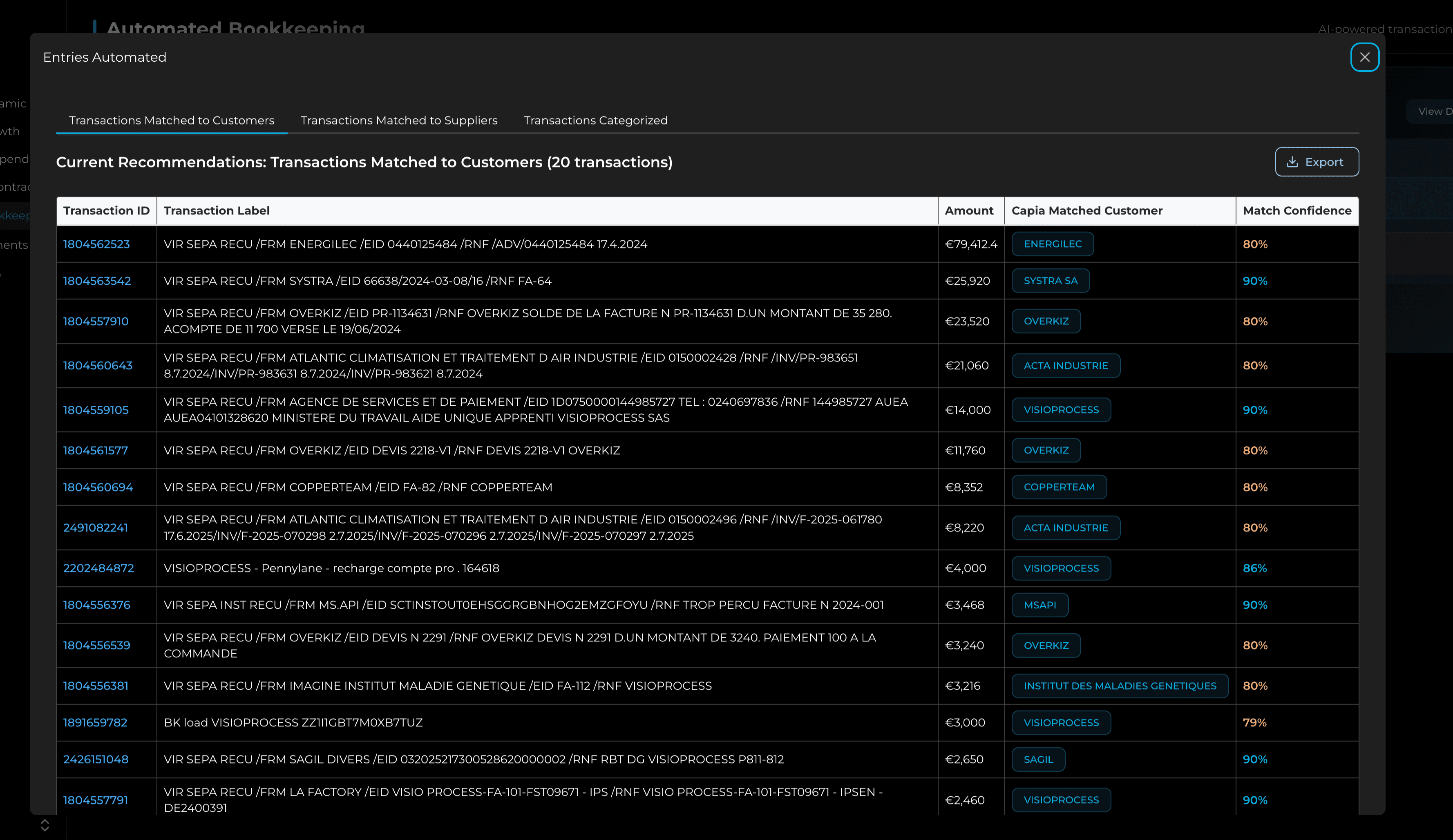Select the COPPERTEAM /EID FA-82 transaction label
Screen dimensions: 1453x840
point(358,487)
